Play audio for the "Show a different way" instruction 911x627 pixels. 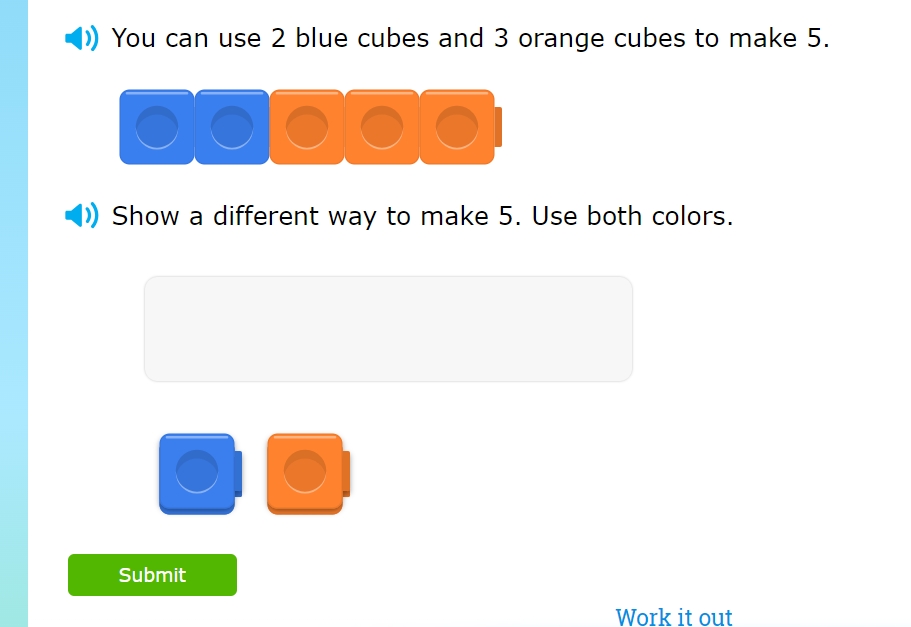(x=81, y=215)
